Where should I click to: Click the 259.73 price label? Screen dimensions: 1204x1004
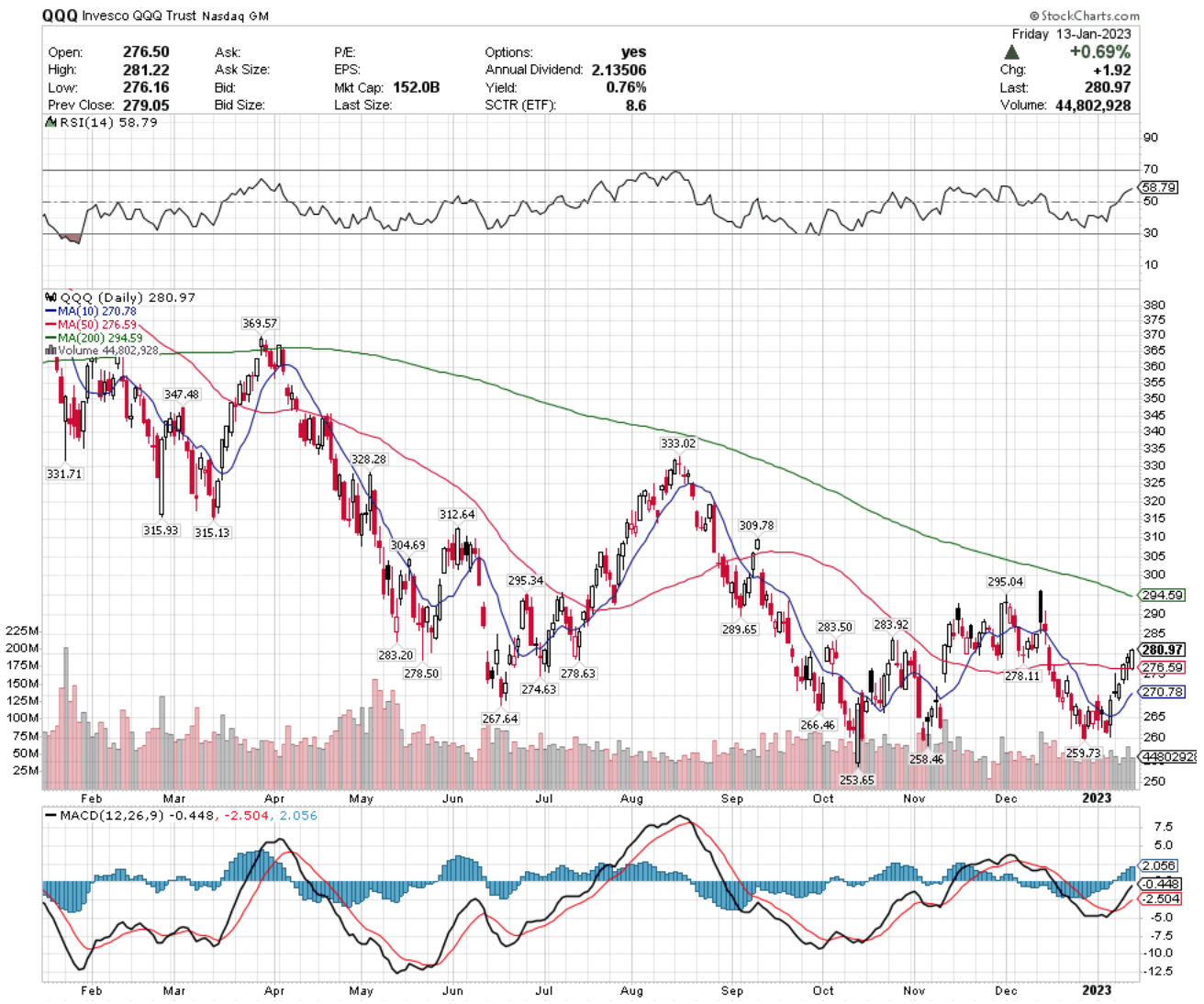(x=1083, y=753)
